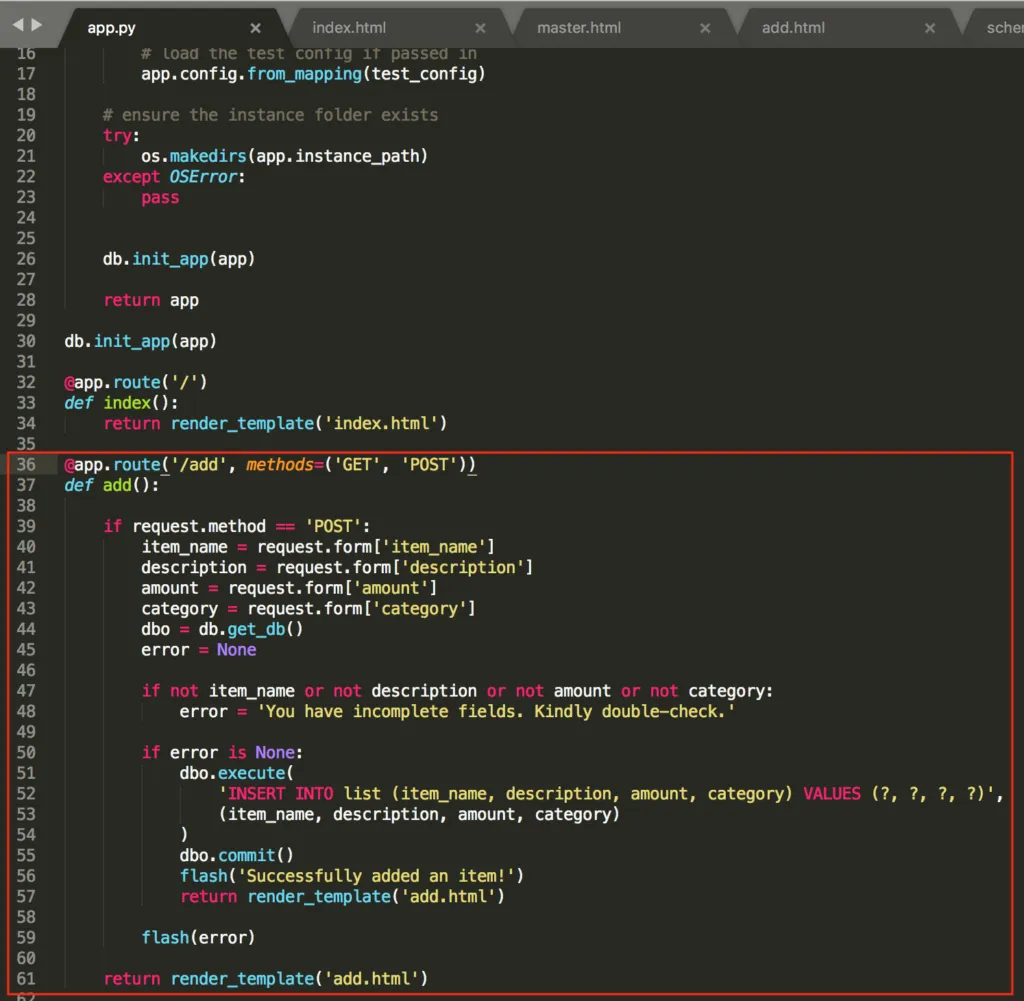The width and height of the screenshot is (1024, 1001).
Task: Close the add.html tab
Action: click(930, 28)
